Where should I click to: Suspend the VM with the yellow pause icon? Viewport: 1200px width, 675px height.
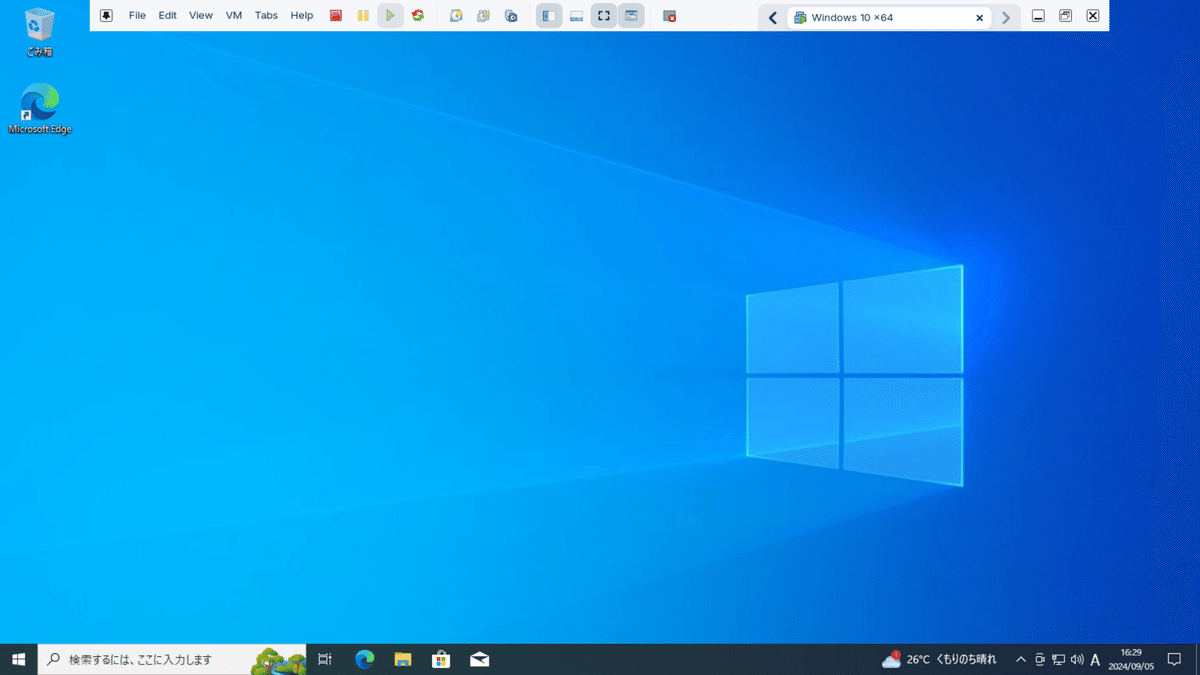[x=363, y=16]
